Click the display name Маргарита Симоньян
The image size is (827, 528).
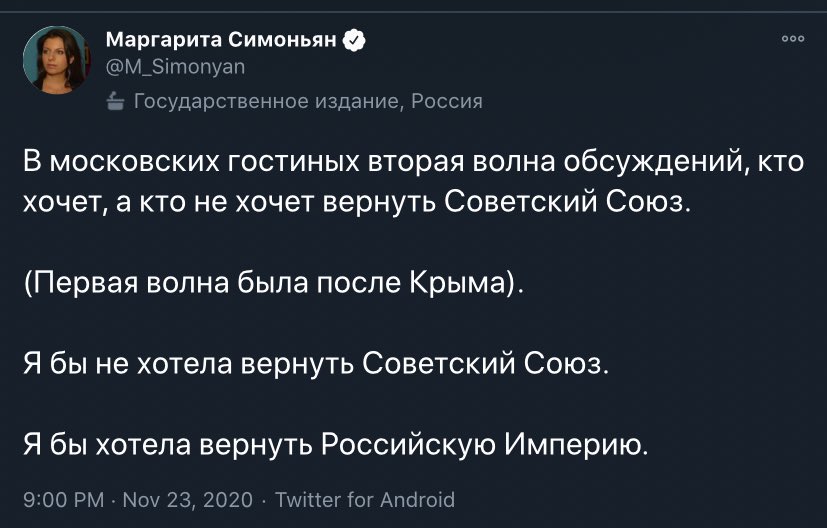pos(221,40)
